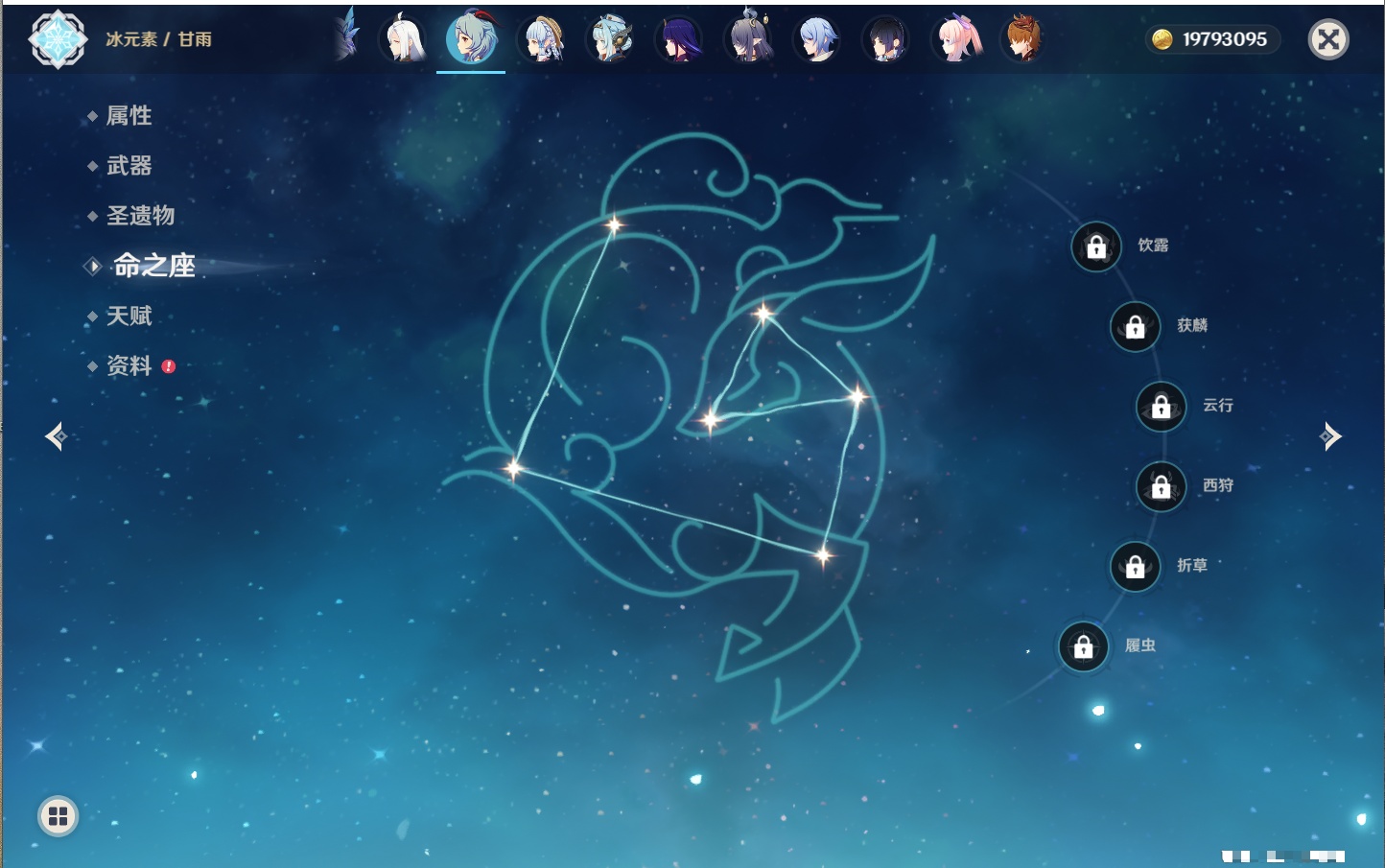Open the four-square grid menu button
This screenshot has height=868, width=1385.
click(58, 816)
